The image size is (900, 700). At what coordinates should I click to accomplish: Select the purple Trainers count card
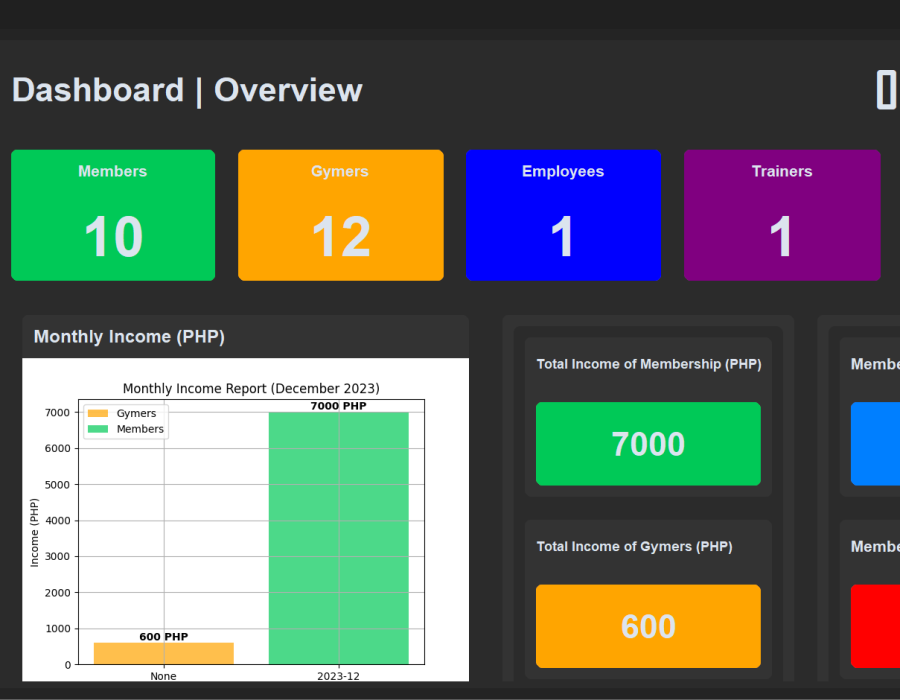click(782, 215)
